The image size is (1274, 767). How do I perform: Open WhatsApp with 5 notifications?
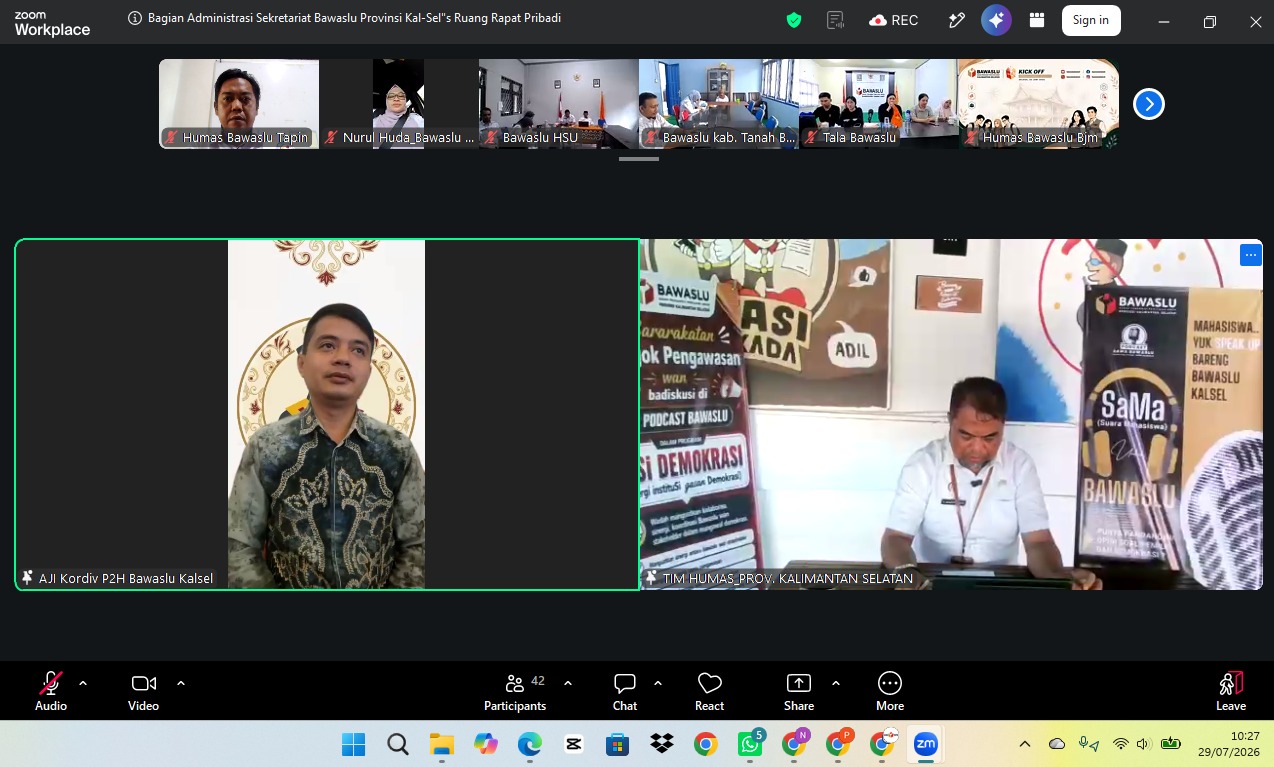750,744
